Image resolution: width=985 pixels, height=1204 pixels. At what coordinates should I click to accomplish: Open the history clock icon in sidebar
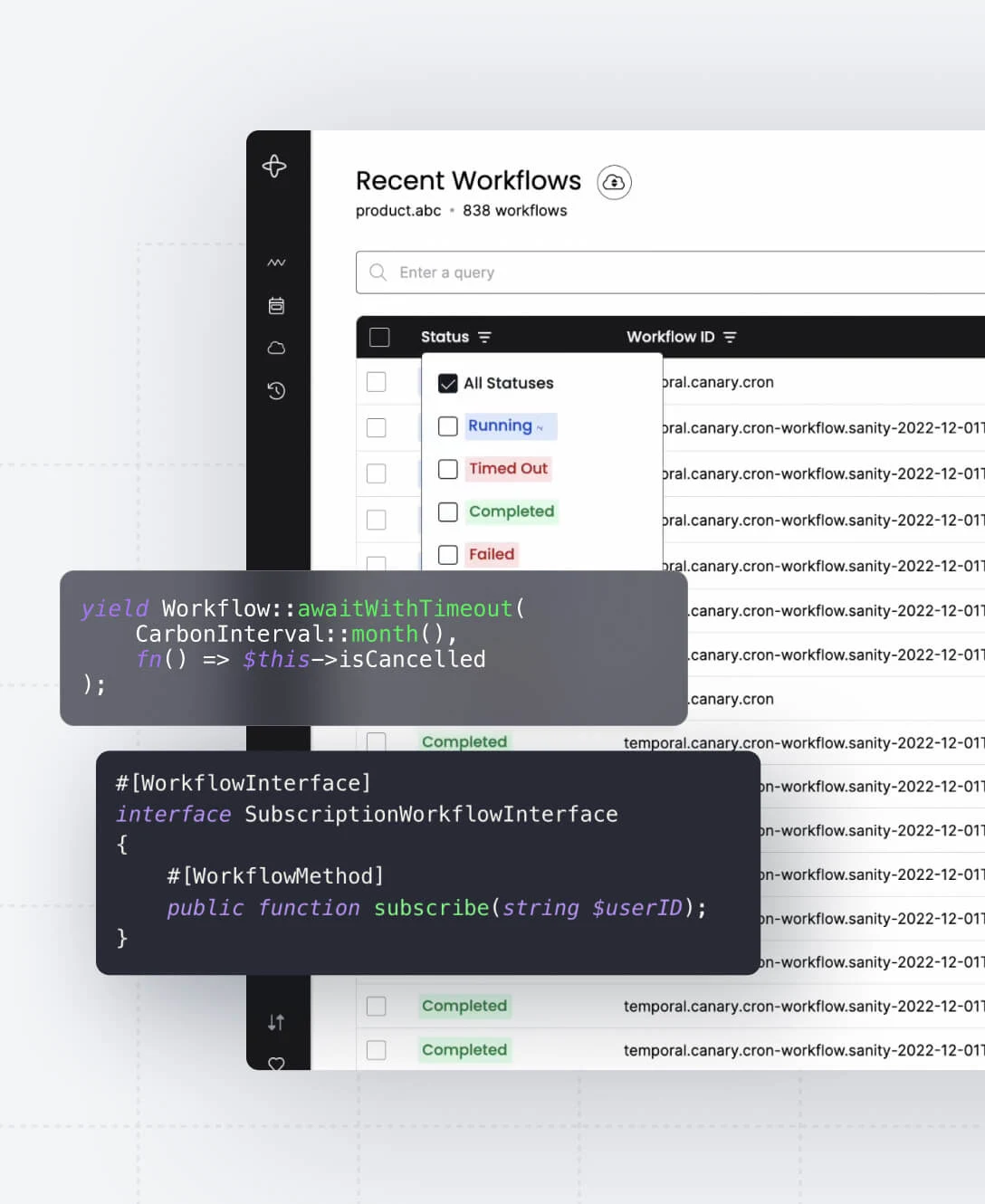point(276,390)
